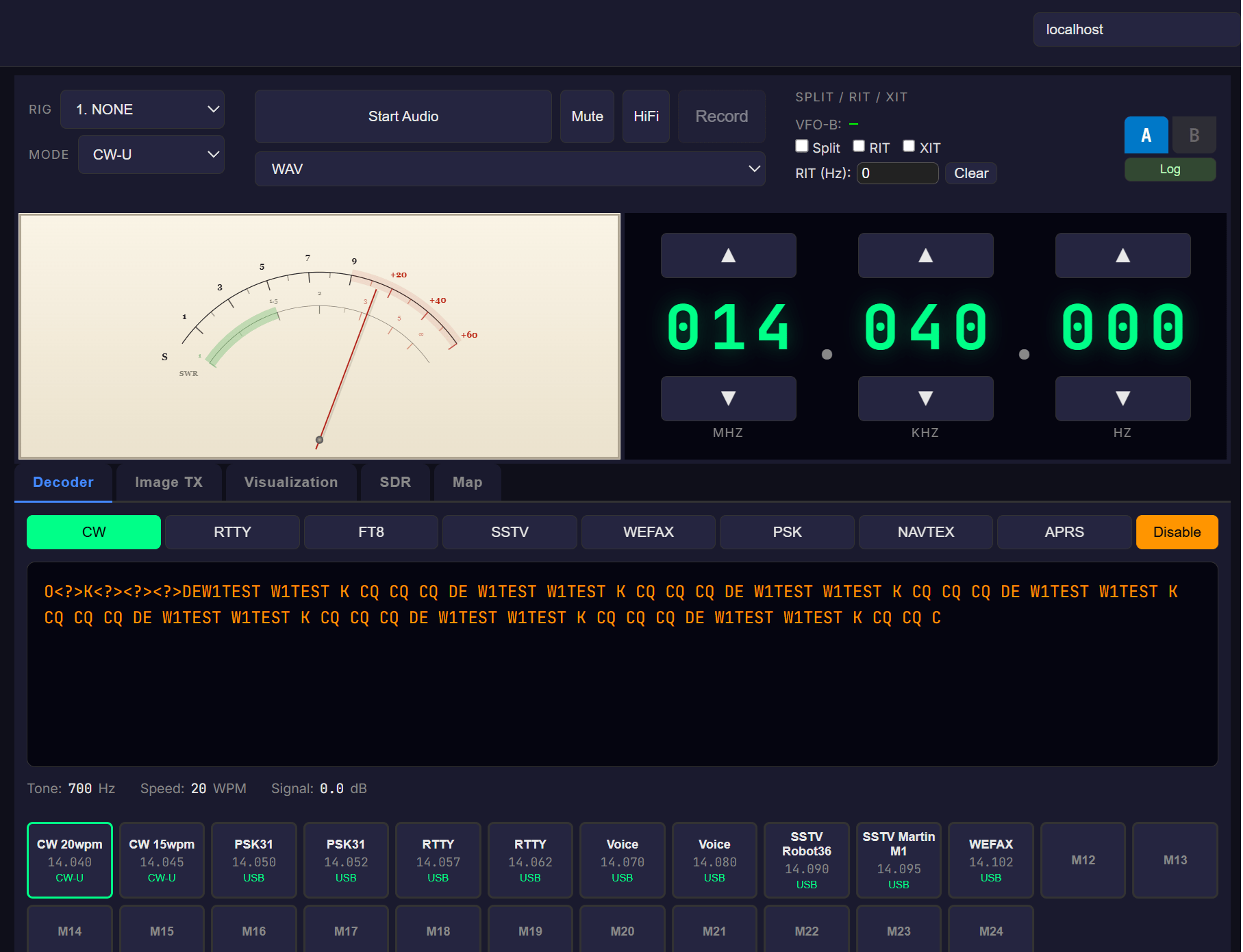Select VFO B
This screenshot has height=952, width=1243.
pos(1194,135)
